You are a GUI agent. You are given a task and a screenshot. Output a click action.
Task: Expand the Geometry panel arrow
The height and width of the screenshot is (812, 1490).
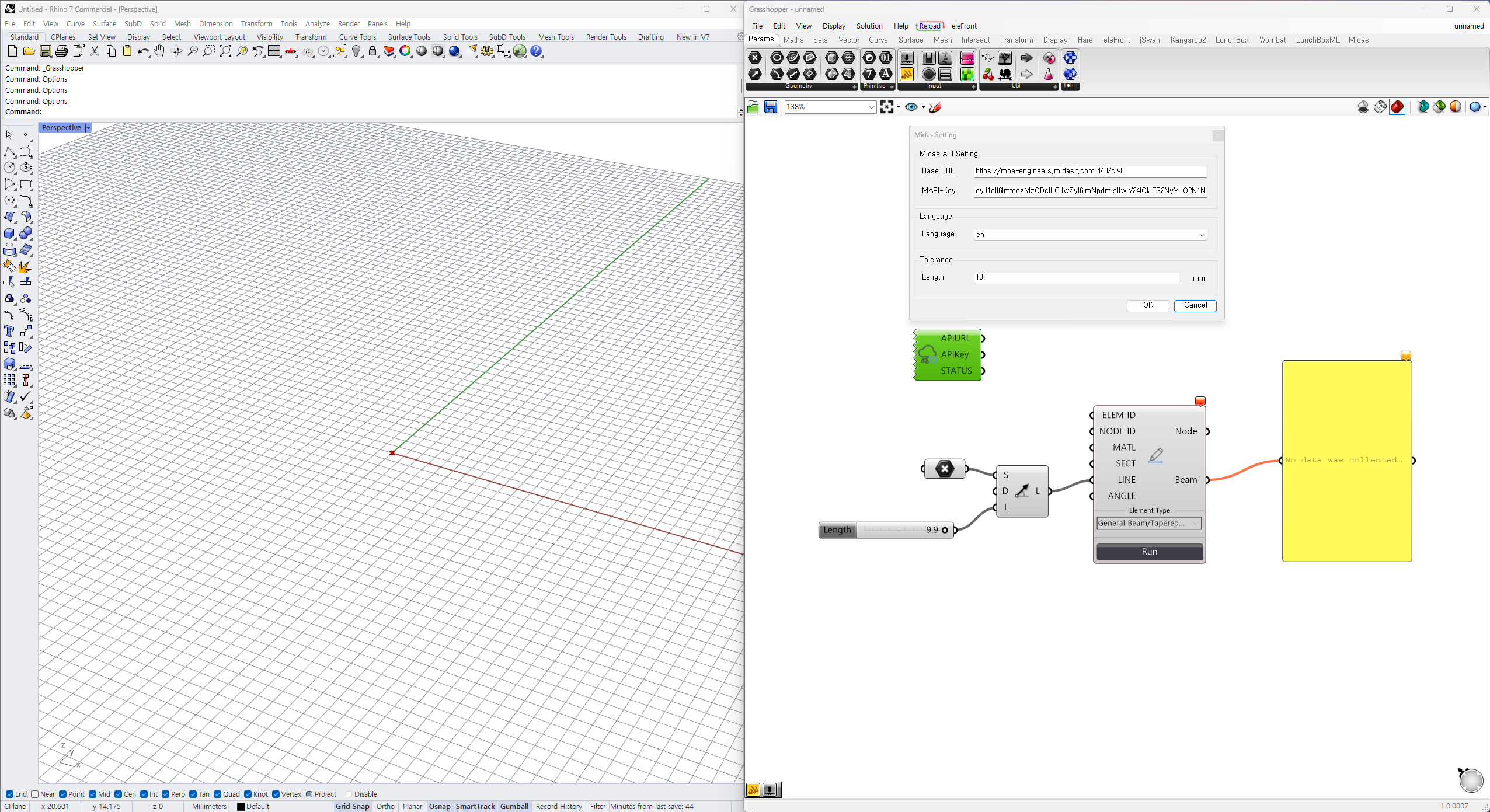click(x=854, y=86)
